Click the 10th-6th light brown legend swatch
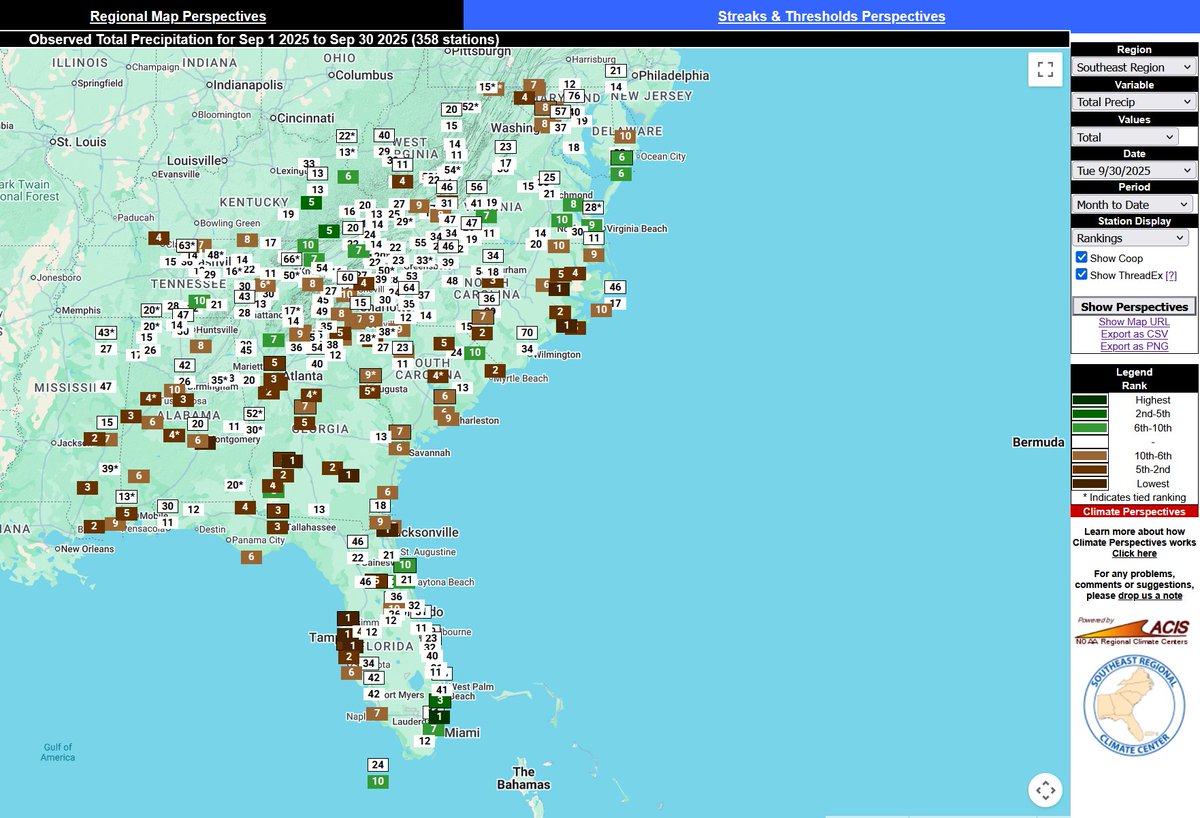1200x818 pixels. point(1088,456)
